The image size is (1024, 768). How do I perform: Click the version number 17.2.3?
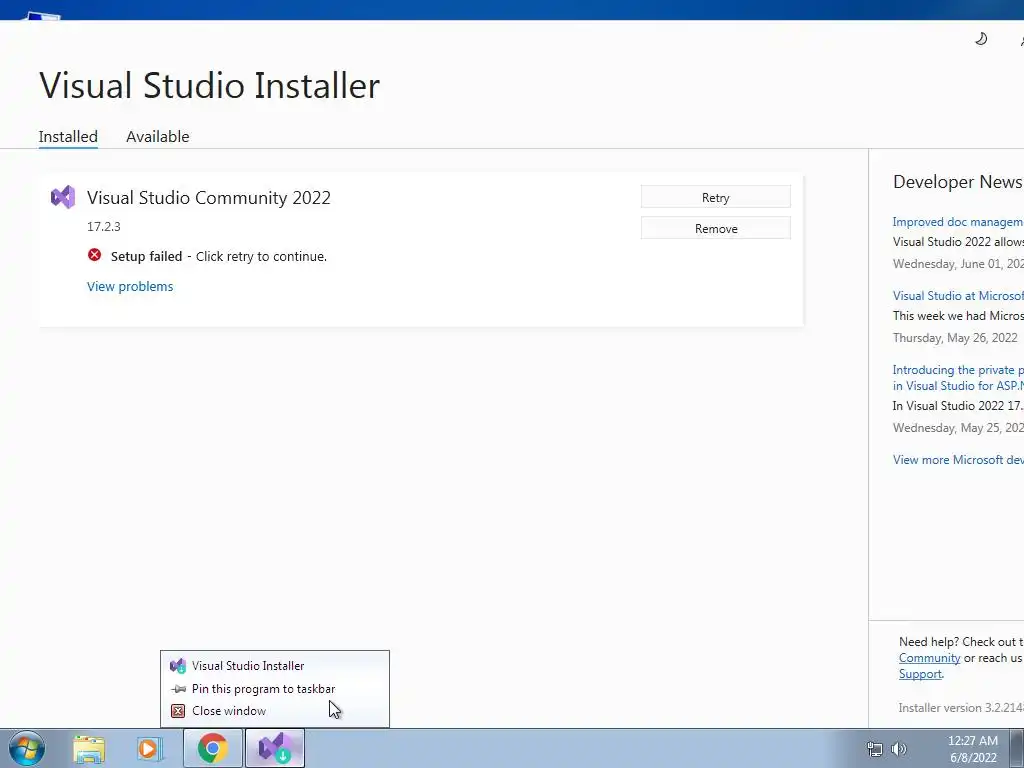click(104, 227)
